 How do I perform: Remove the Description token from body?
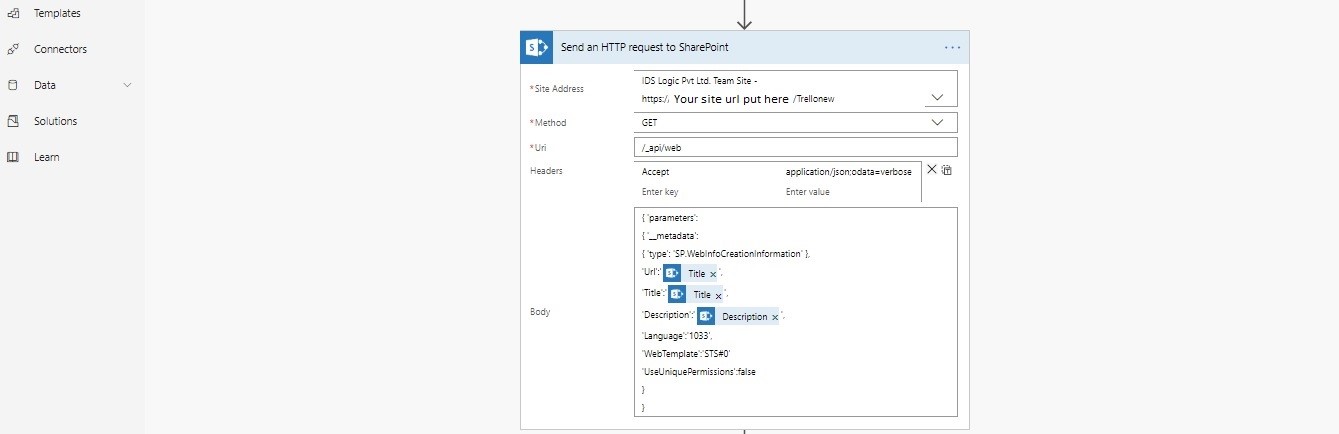pos(775,317)
